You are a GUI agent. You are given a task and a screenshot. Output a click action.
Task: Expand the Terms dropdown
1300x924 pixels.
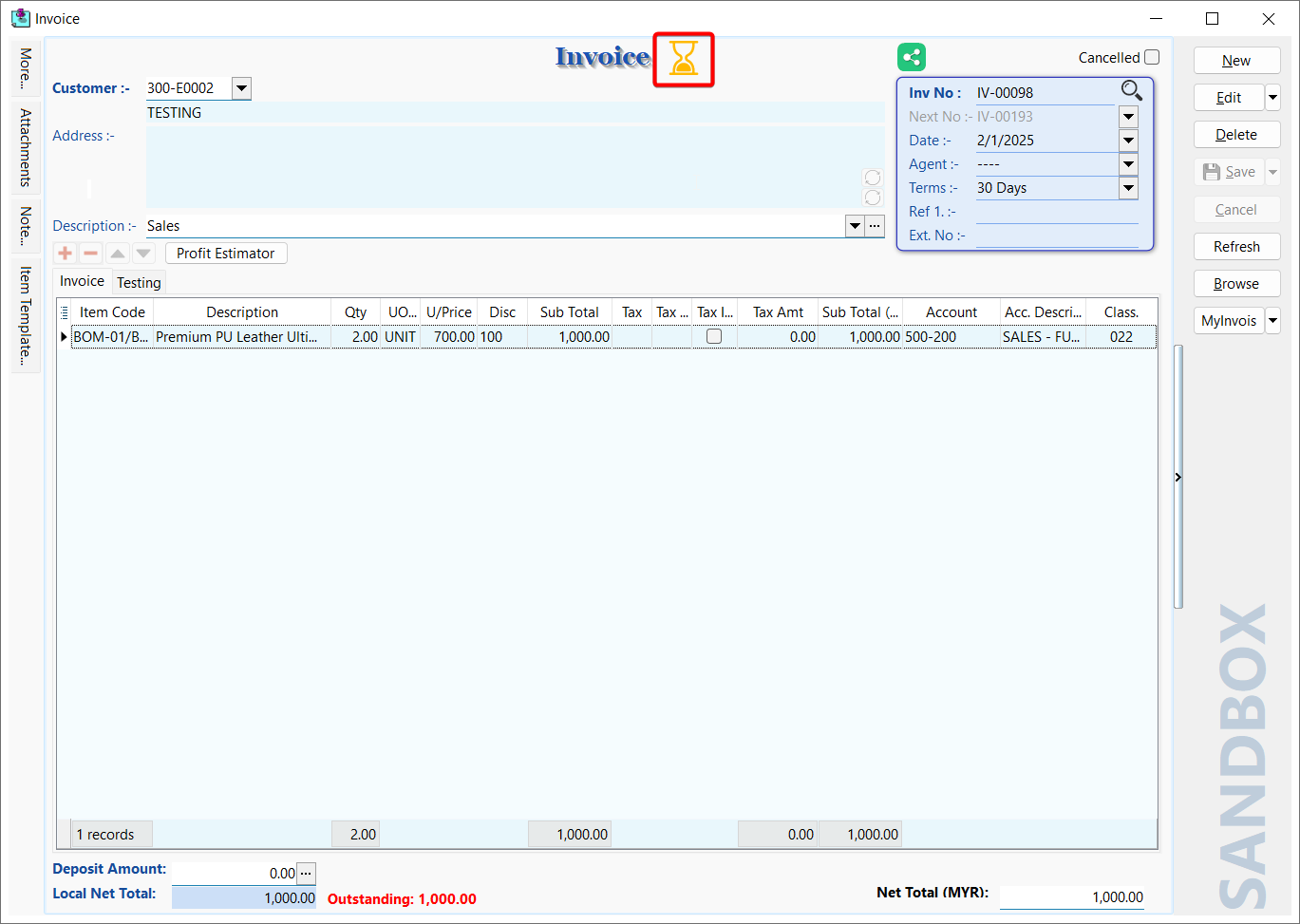tap(1128, 188)
